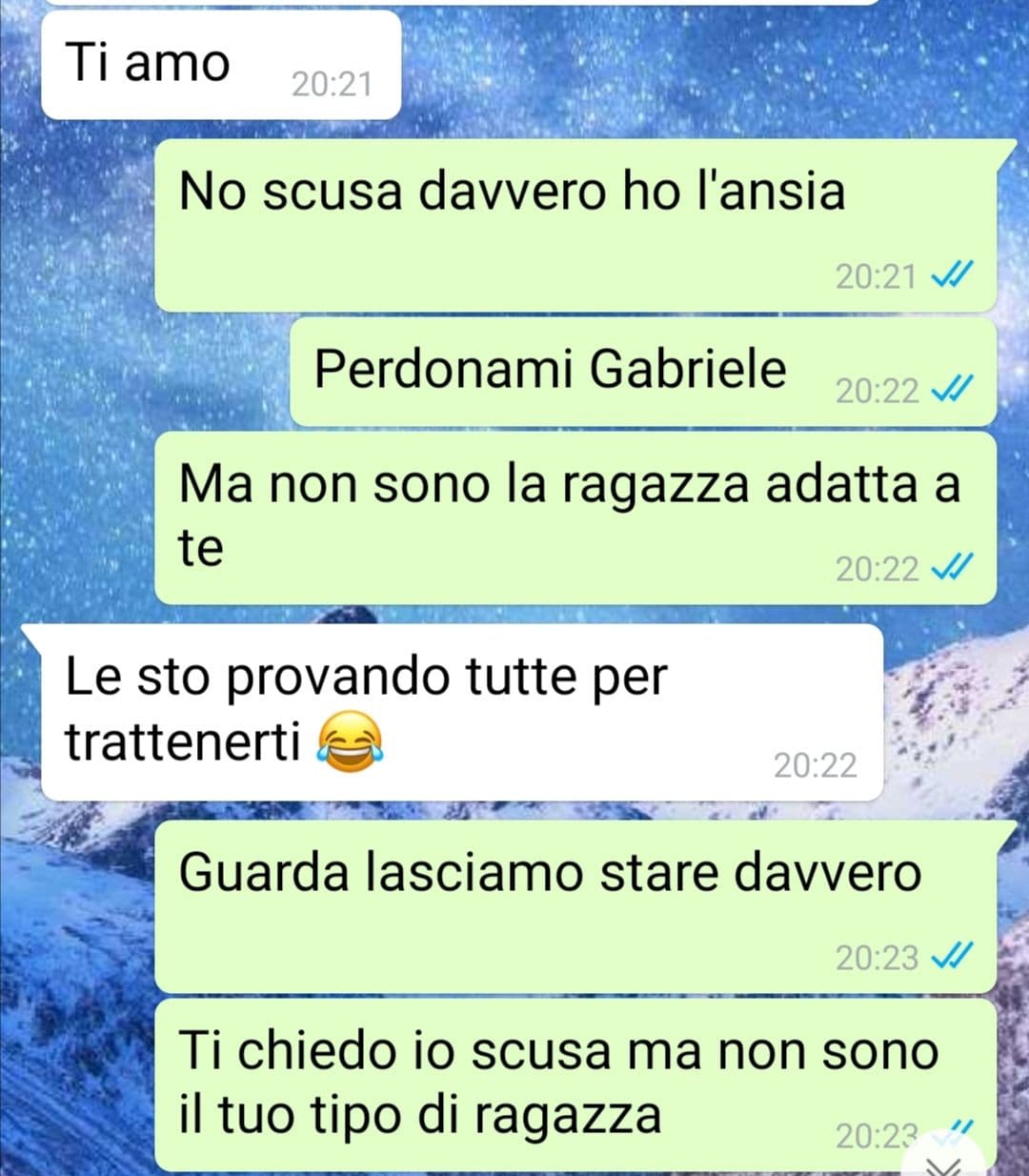This screenshot has height=1176, width=1029.
Task: Tap the 20:22 timestamp beside "Perdonami Gabriele"
Action: [x=877, y=391]
